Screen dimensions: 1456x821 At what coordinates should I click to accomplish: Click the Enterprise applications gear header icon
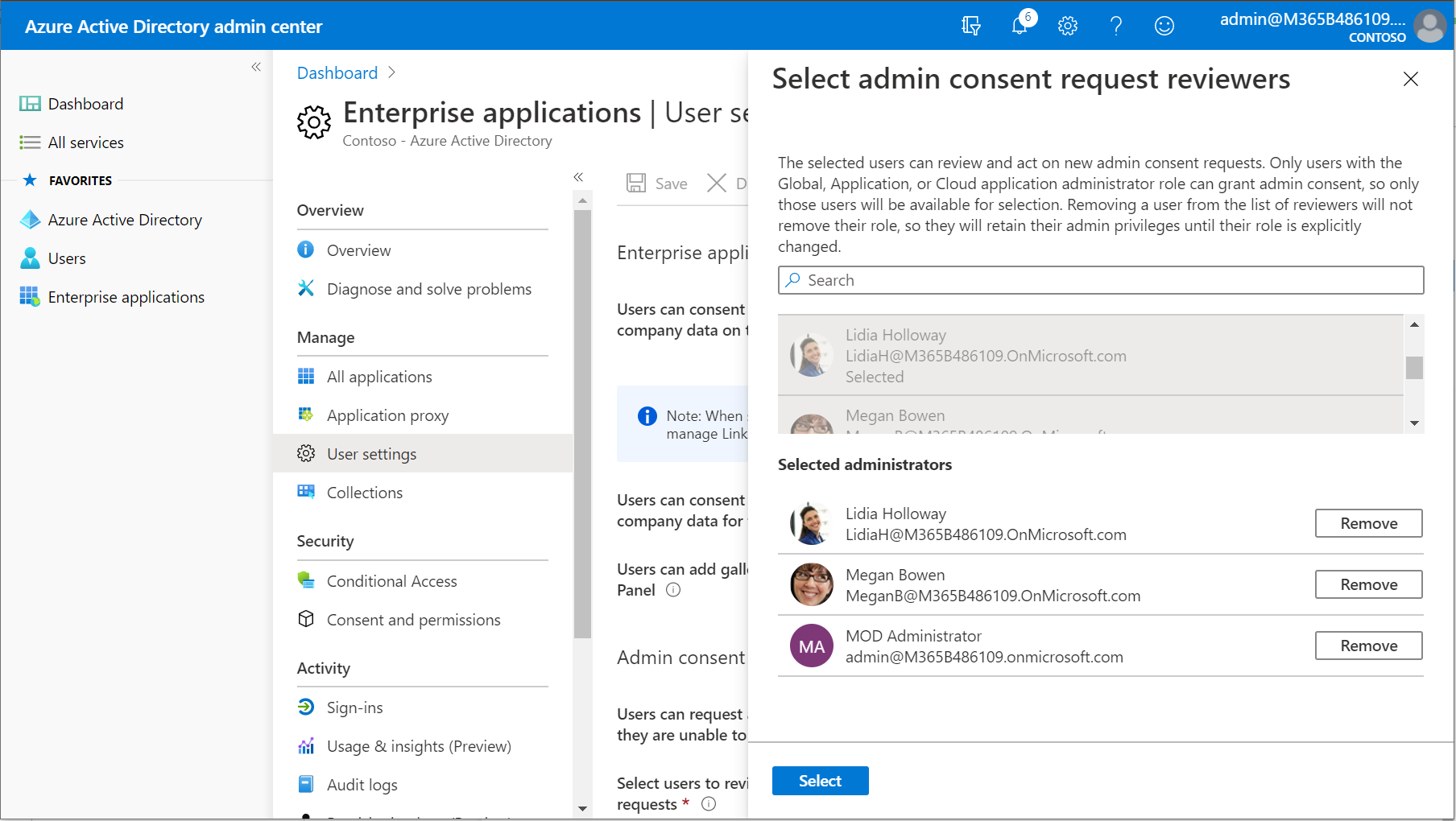point(314,122)
